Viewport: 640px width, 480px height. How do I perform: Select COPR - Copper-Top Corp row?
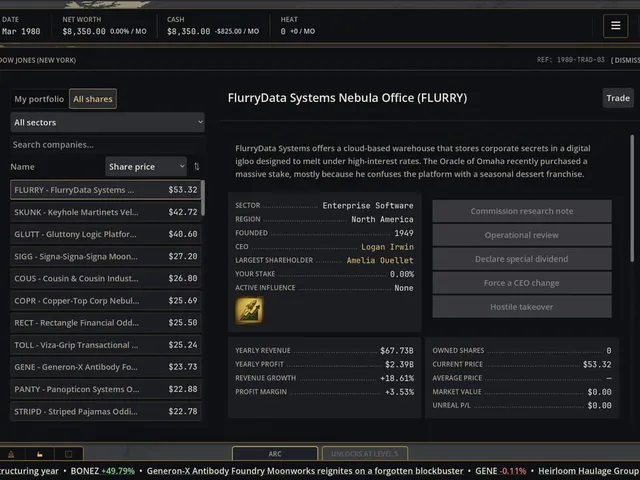(x=106, y=300)
